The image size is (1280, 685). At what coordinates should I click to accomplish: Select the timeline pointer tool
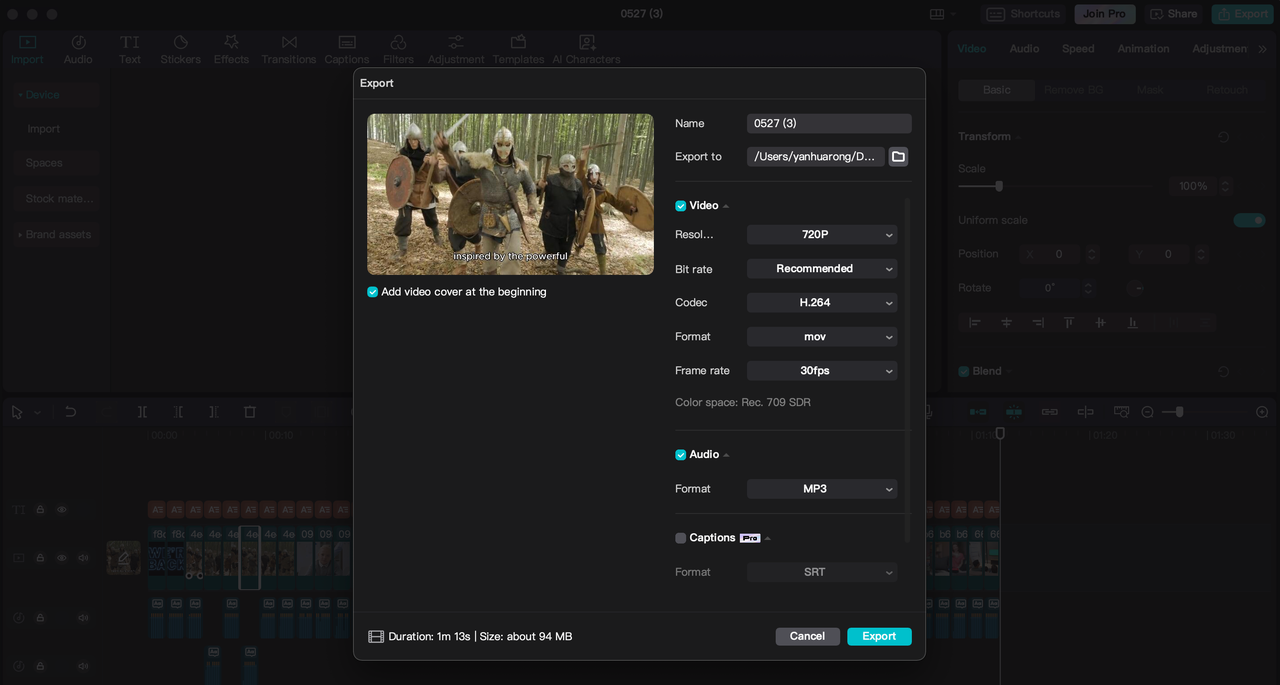17,412
